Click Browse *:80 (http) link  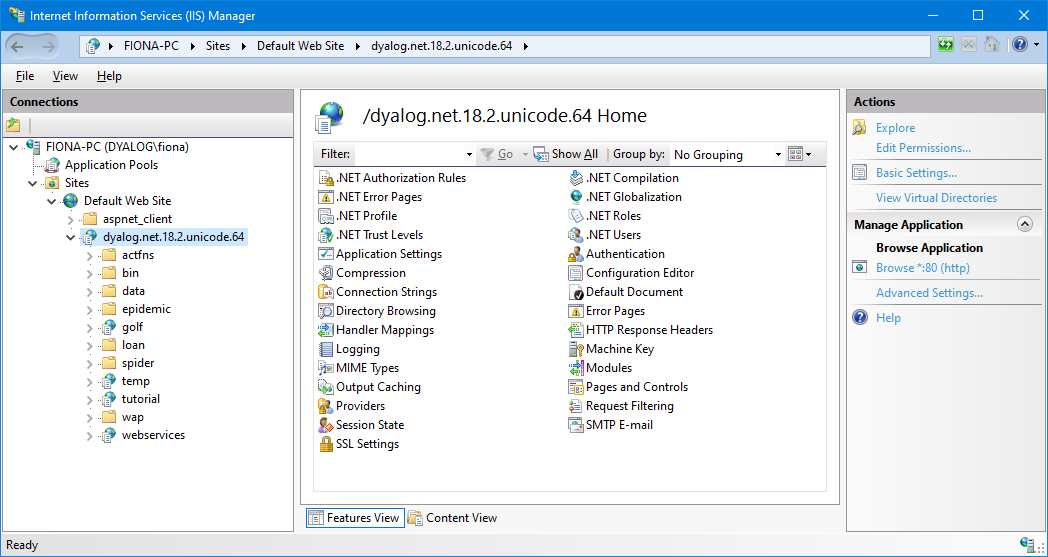(x=923, y=267)
